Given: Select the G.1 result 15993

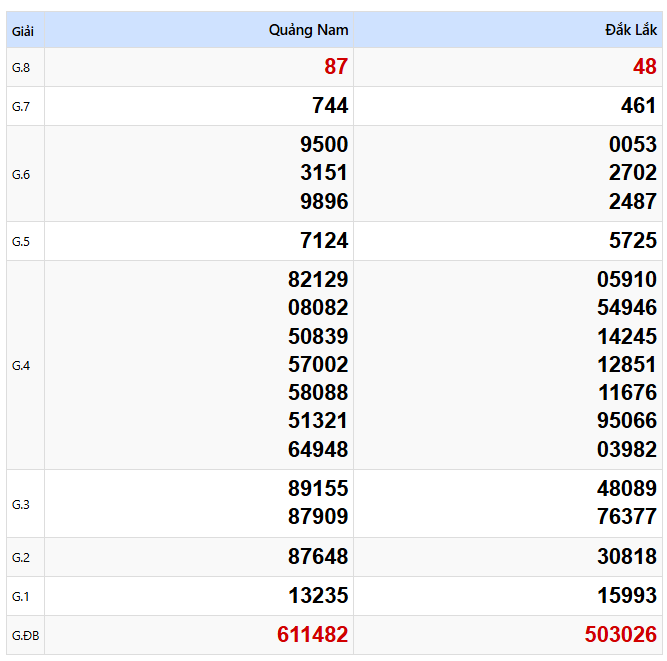Looking at the screenshot, I should (627, 595).
